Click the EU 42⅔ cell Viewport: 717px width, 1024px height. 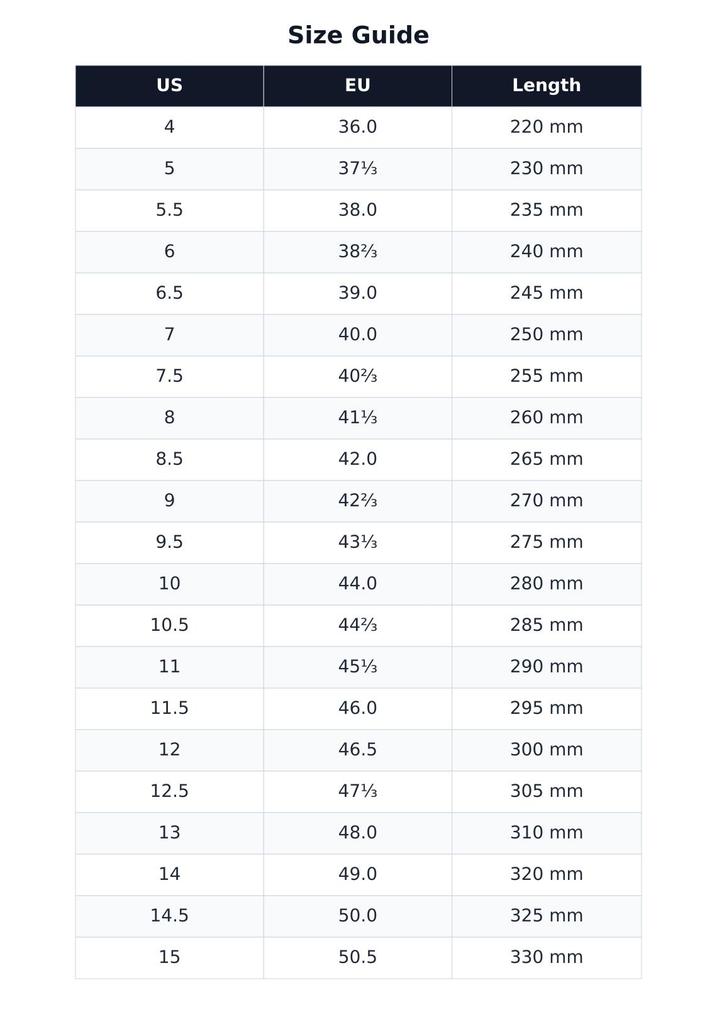pyautogui.click(x=357, y=501)
